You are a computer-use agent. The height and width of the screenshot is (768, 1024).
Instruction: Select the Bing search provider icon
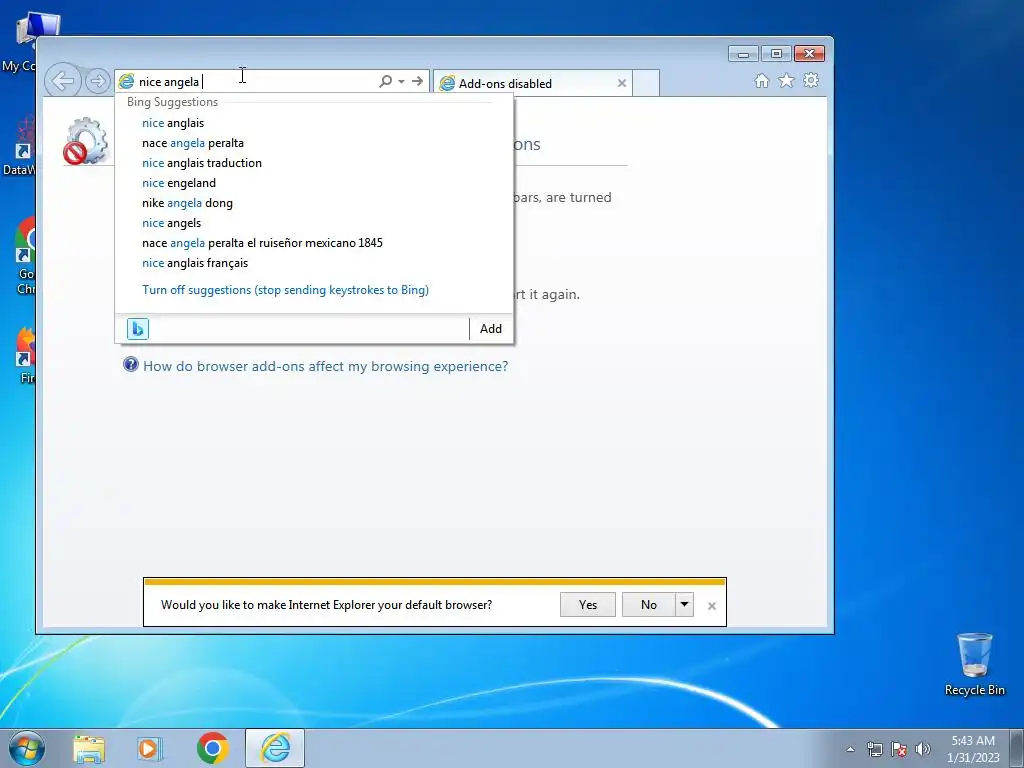tap(138, 328)
